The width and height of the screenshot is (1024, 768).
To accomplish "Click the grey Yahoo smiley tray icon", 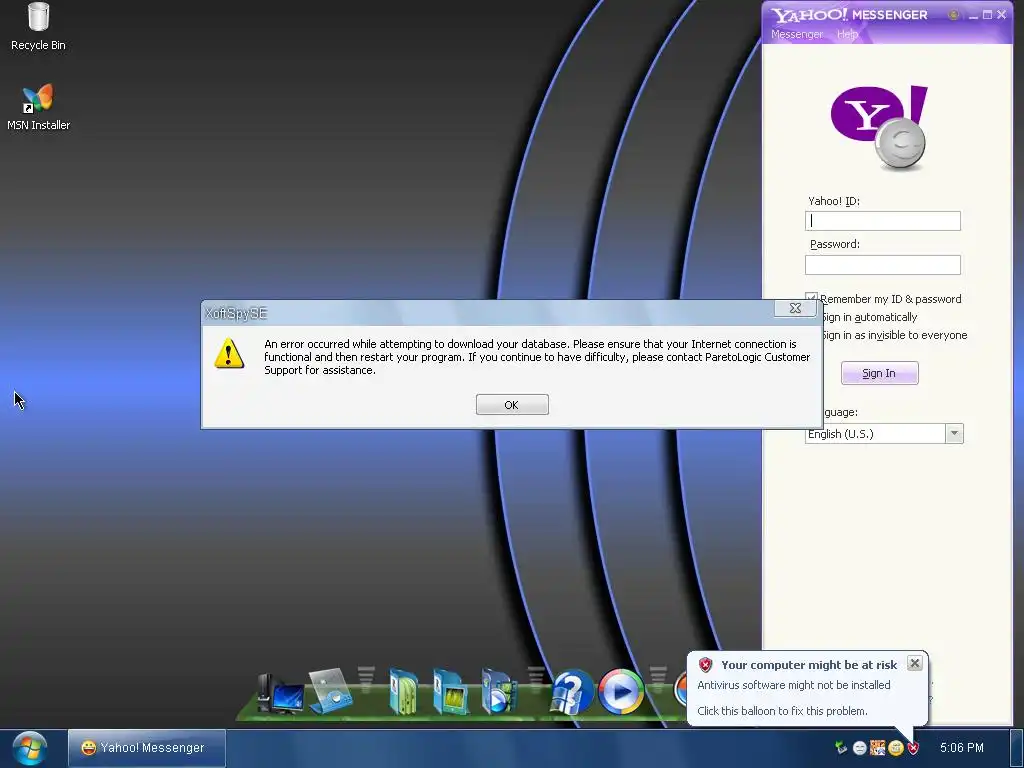I will click(x=859, y=748).
